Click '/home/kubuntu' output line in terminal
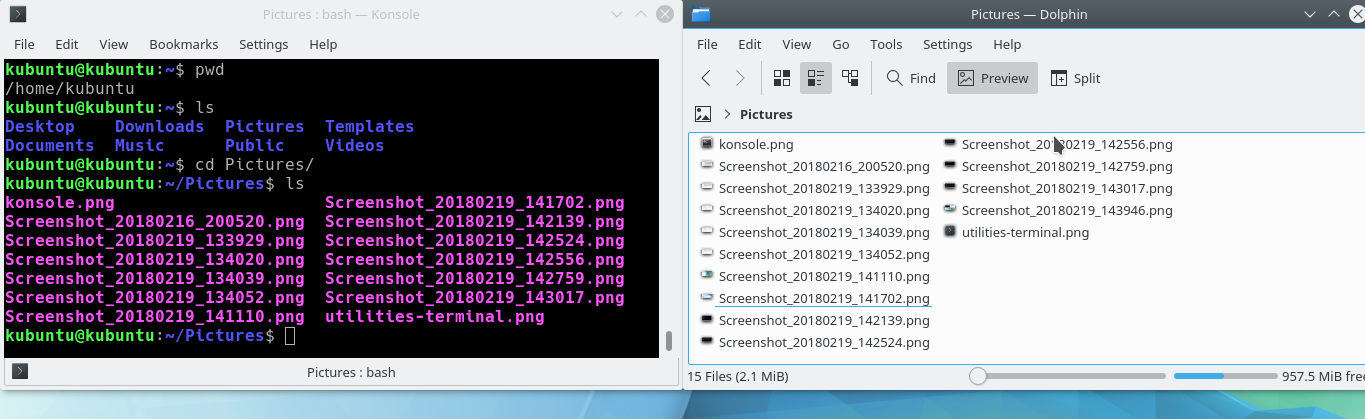The width and height of the screenshot is (1365, 419). coord(70,88)
